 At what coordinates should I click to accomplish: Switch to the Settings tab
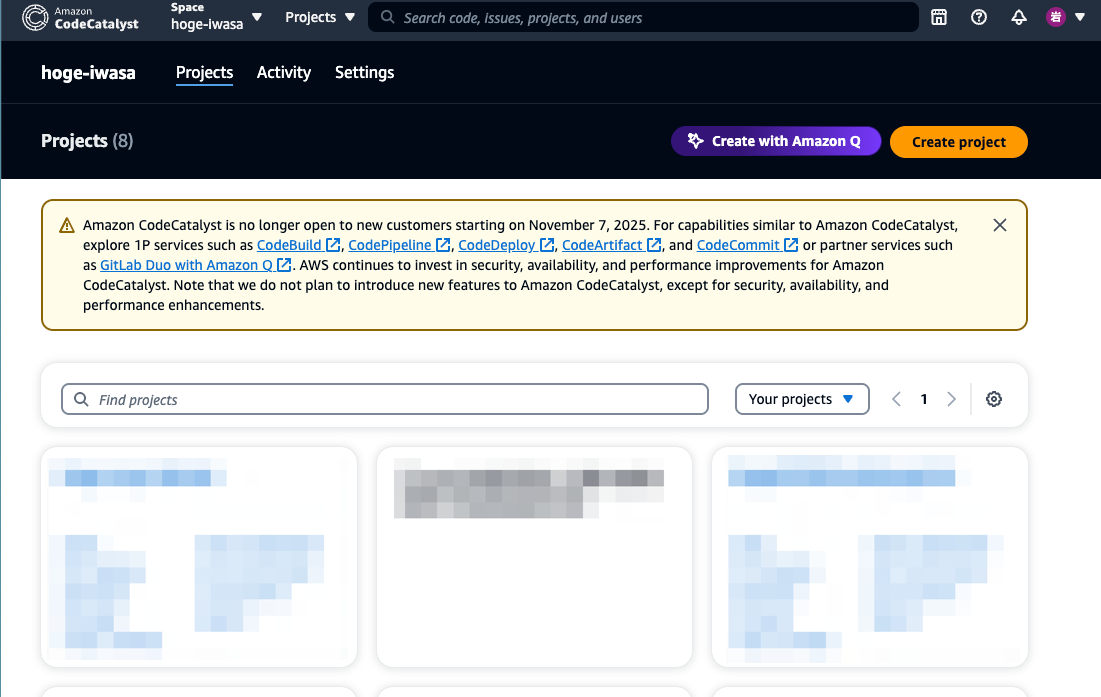(364, 72)
